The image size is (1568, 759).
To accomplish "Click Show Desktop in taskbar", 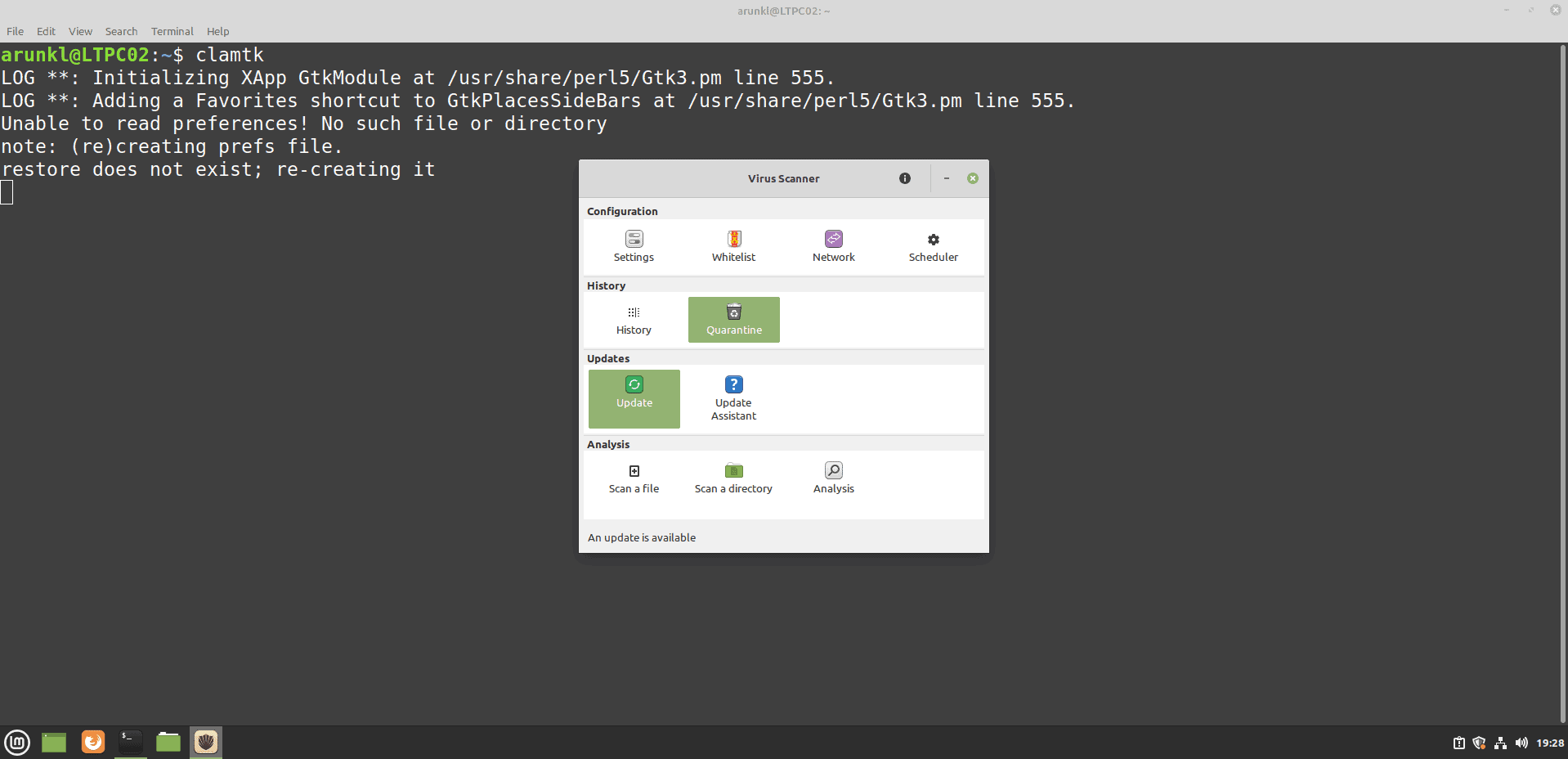I will 54,742.
